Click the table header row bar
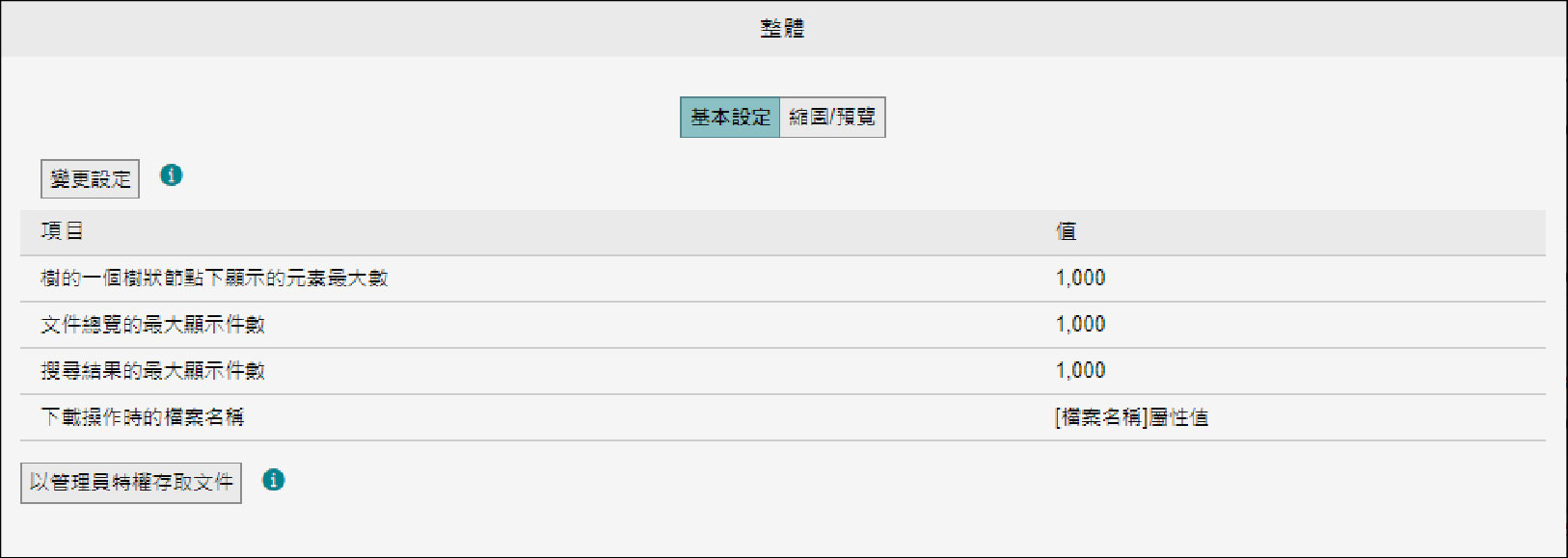Image resolution: width=1568 pixels, height=558 pixels. pyautogui.click(x=783, y=232)
